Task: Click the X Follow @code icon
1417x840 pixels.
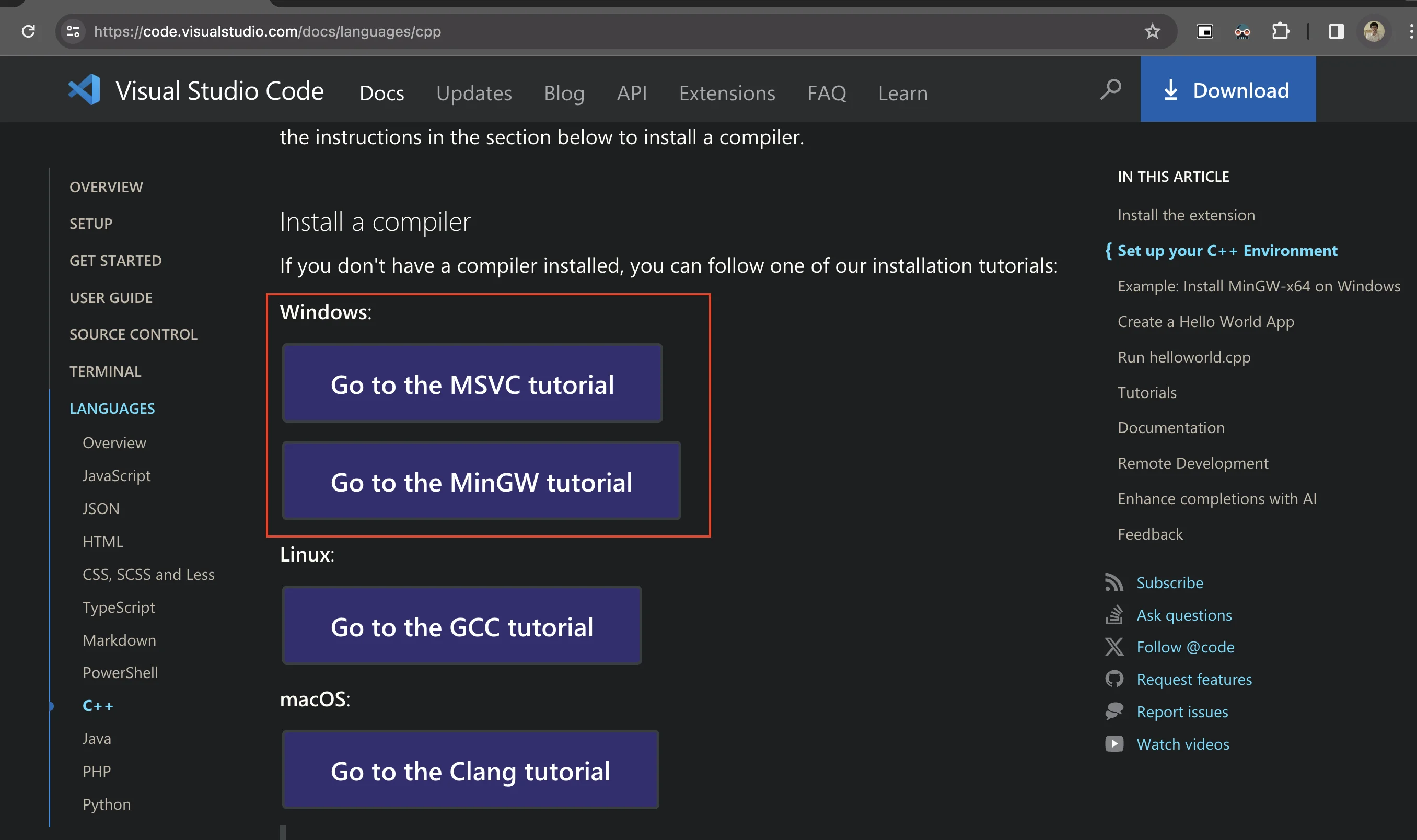Action: tap(1113, 646)
